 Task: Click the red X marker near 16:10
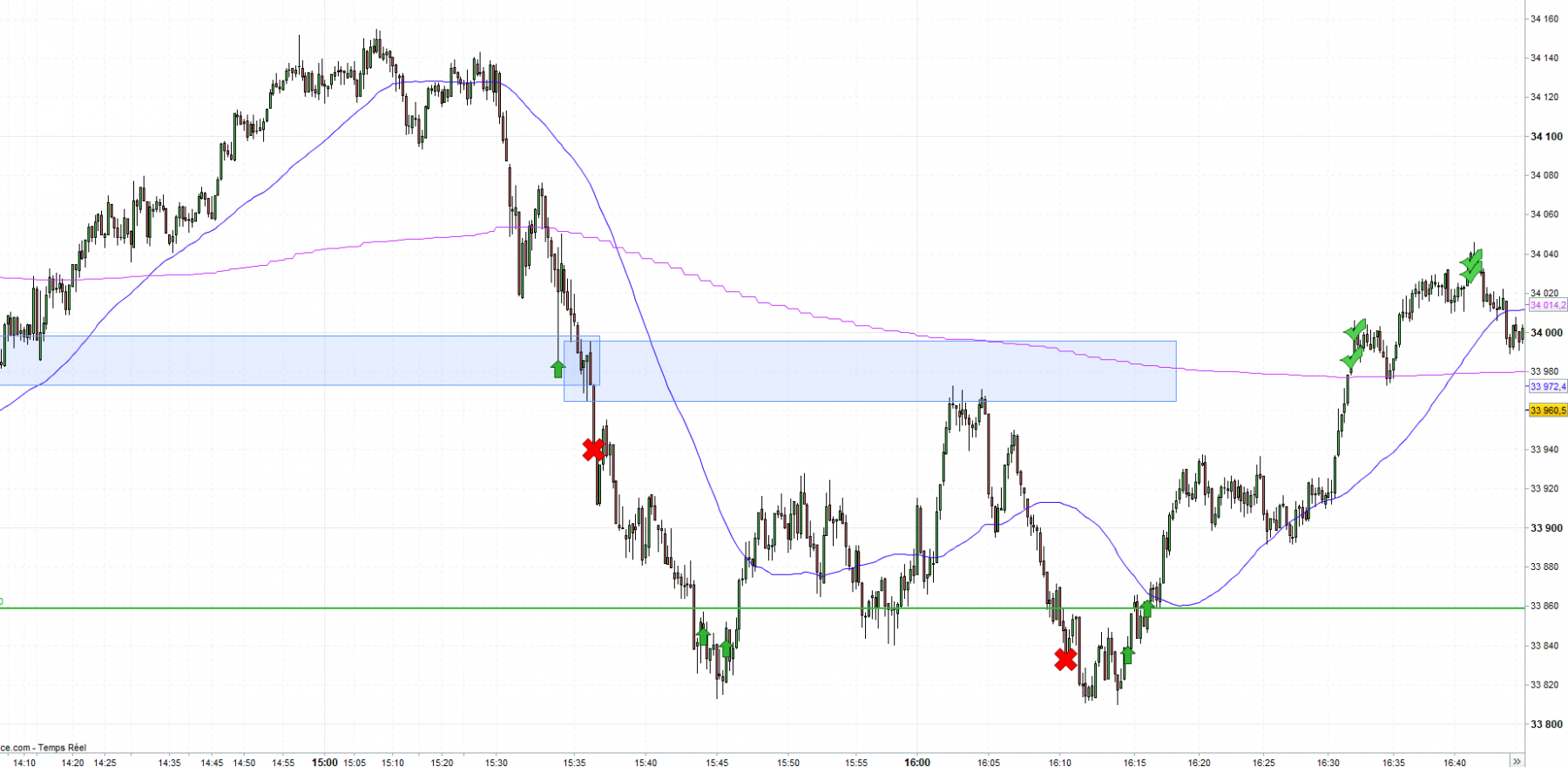1065,659
